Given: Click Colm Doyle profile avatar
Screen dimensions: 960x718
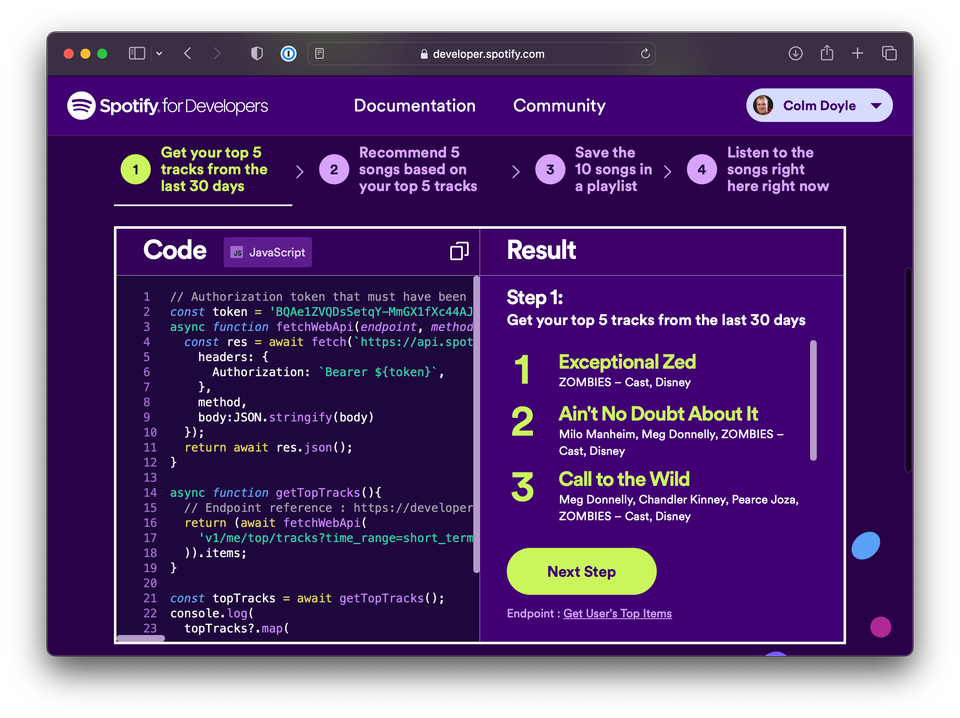Looking at the screenshot, I should pyautogui.click(x=763, y=105).
